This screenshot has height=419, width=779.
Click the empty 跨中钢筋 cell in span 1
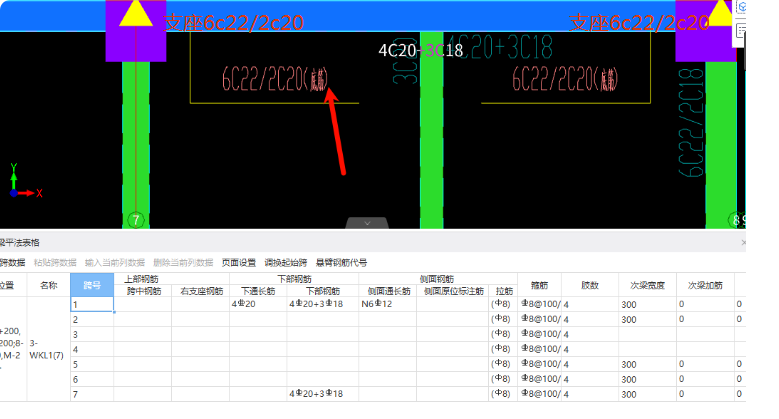(x=143, y=304)
